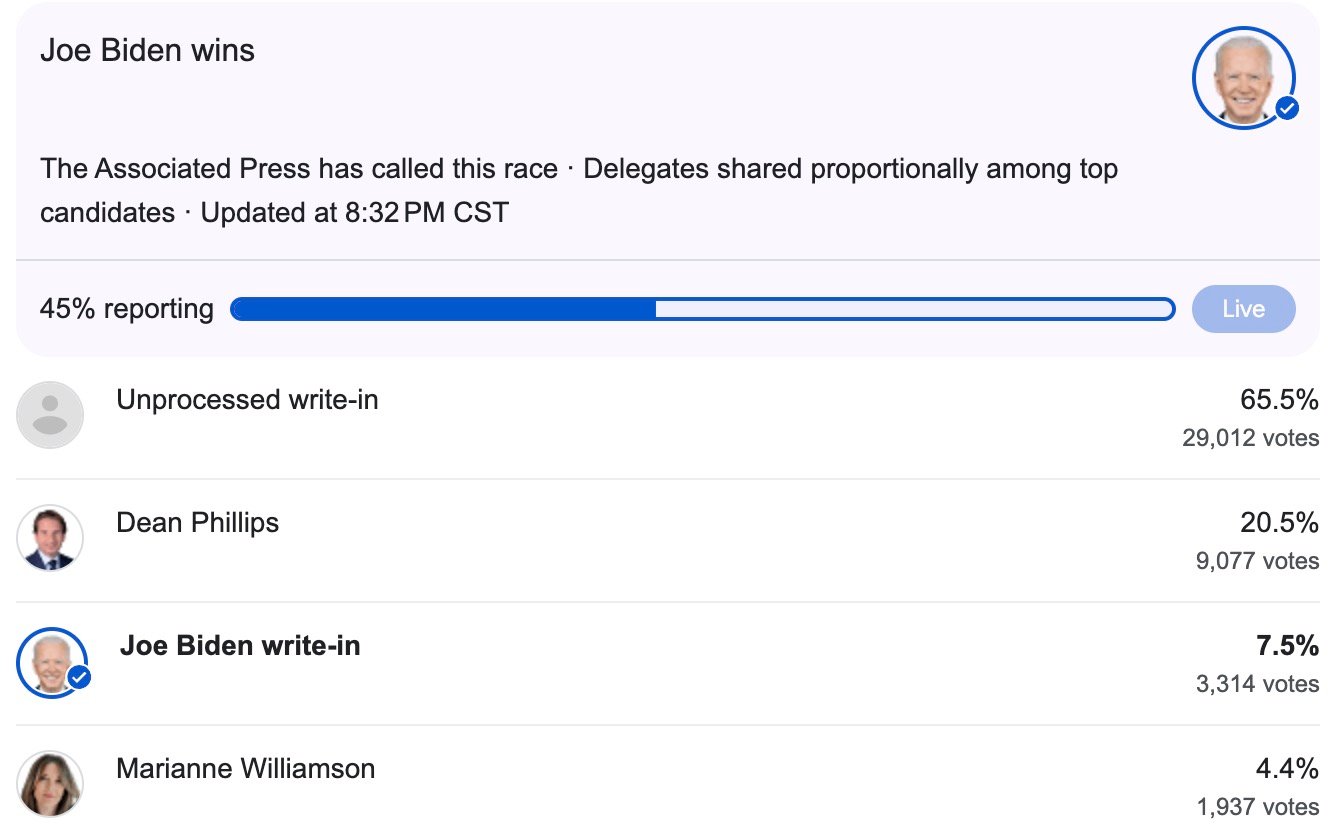Viewport: 1340px width, 832px height.
Task: Open the Dean Phillips name link
Action: 197,523
